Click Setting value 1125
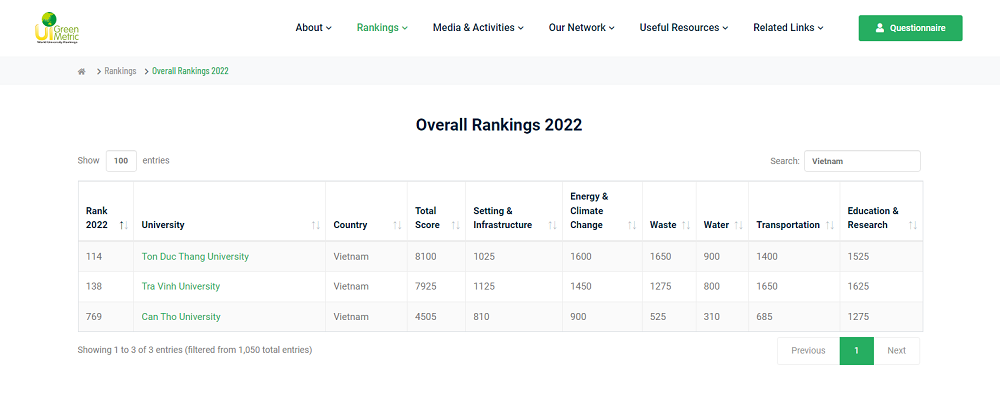Screen dimensions: 1000x396 pos(483,286)
